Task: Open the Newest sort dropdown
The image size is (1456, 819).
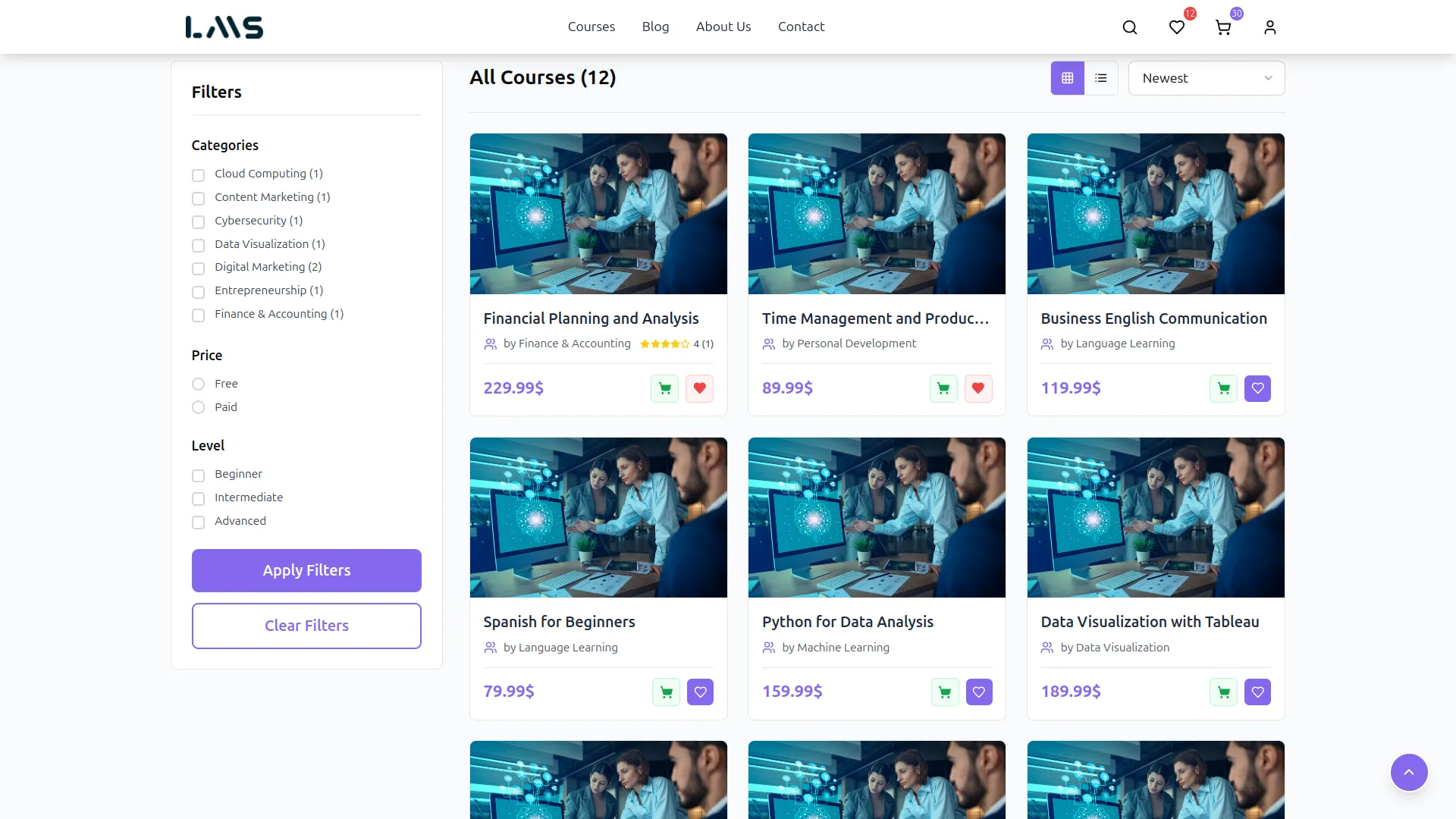Action: [1206, 78]
